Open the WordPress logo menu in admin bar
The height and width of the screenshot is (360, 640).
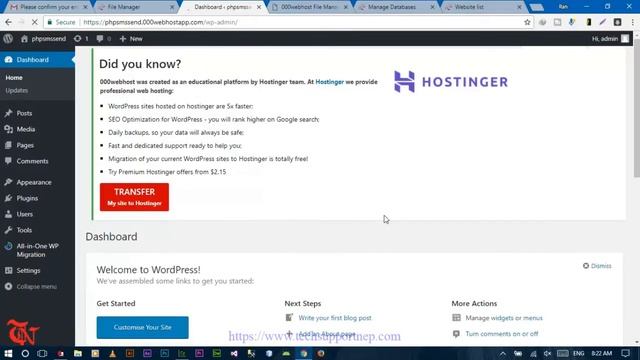point(8,39)
